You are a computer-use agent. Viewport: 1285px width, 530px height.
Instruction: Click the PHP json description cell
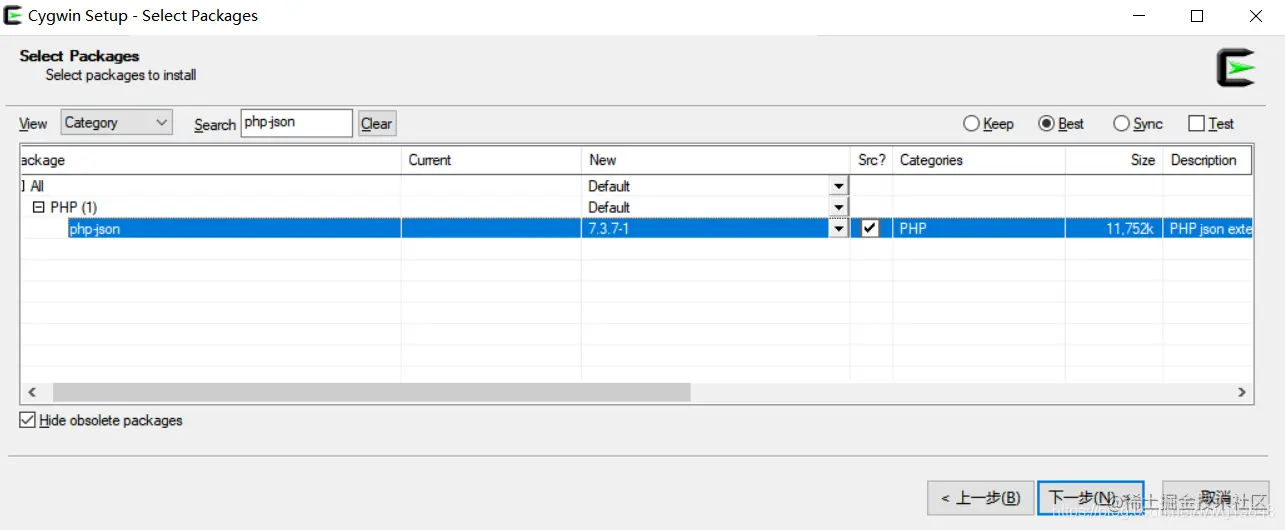point(1208,229)
